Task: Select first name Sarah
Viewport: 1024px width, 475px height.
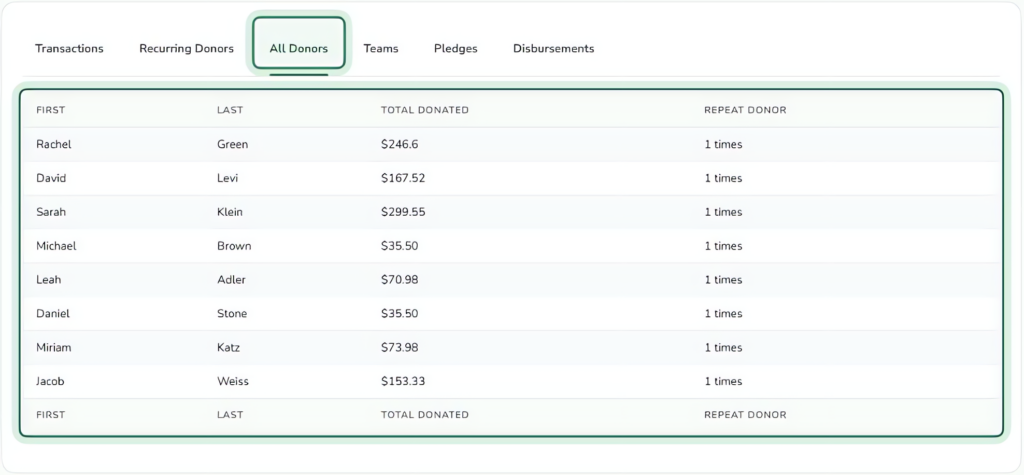Action: [51, 212]
